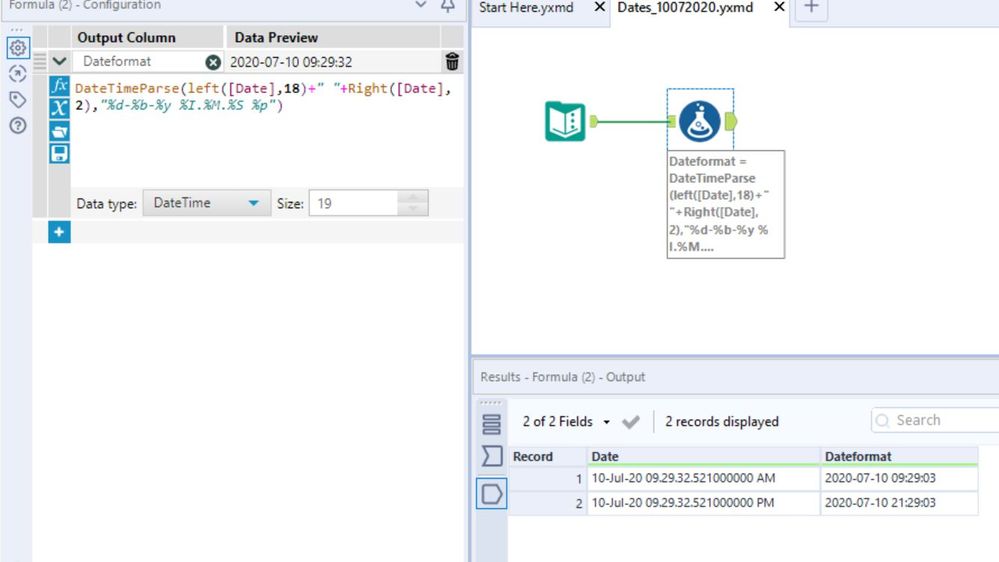999x562 pixels.
Task: Collapse the Dateformat expression chevron
Action: click(59, 62)
